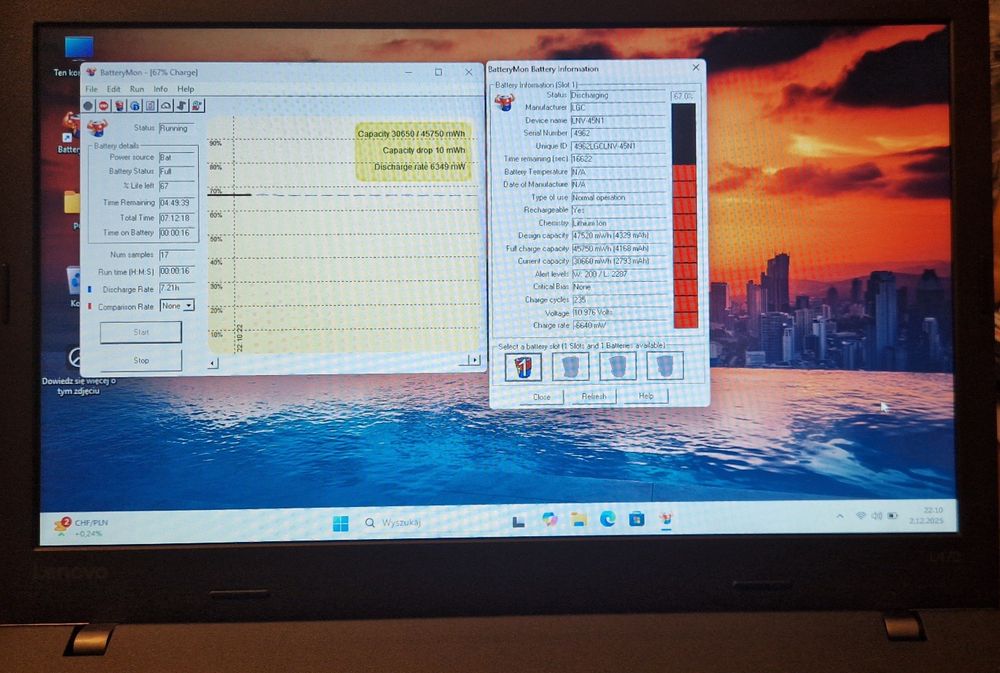Click Refresh in Battery Information dialog
The height and width of the screenshot is (673, 1000).
coord(594,396)
